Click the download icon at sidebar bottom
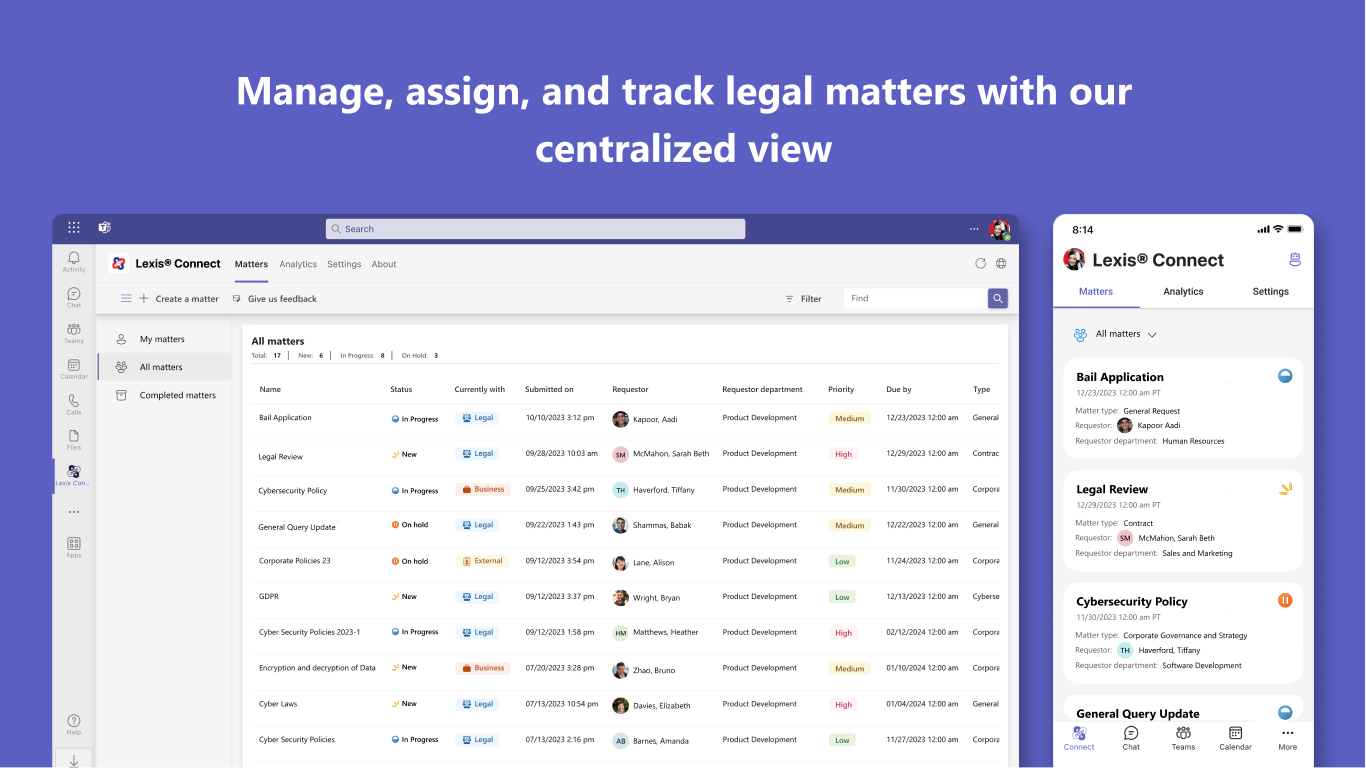The width and height of the screenshot is (1366, 768). pyautogui.click(x=74, y=760)
